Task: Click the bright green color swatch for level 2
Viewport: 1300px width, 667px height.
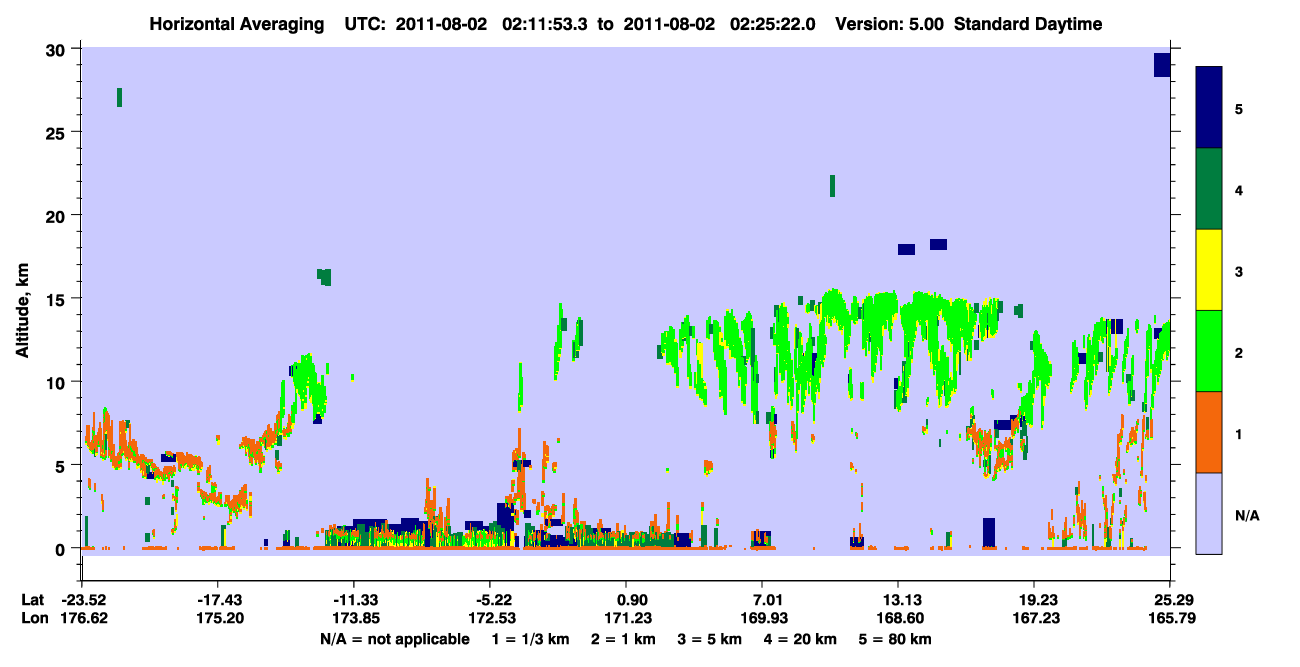Action: point(1209,351)
